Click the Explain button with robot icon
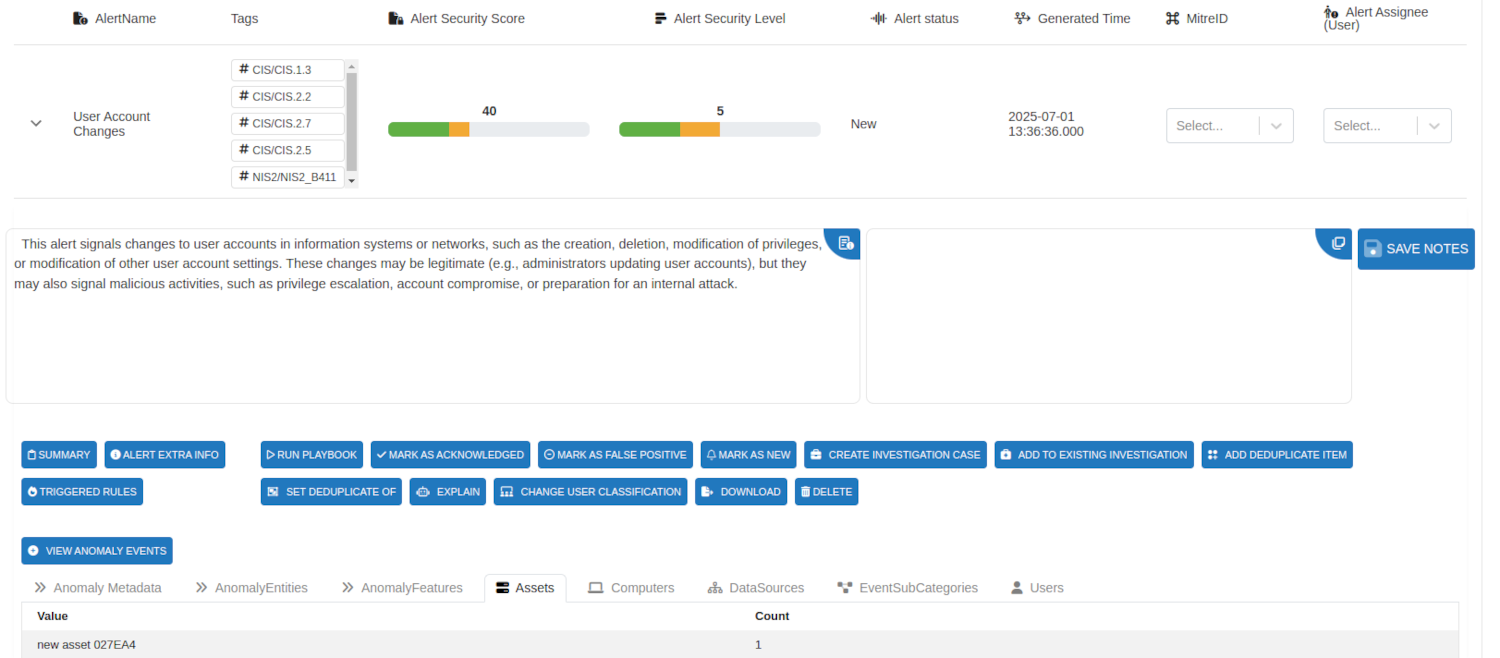Viewport: 1500px width, 658px height. (x=447, y=492)
